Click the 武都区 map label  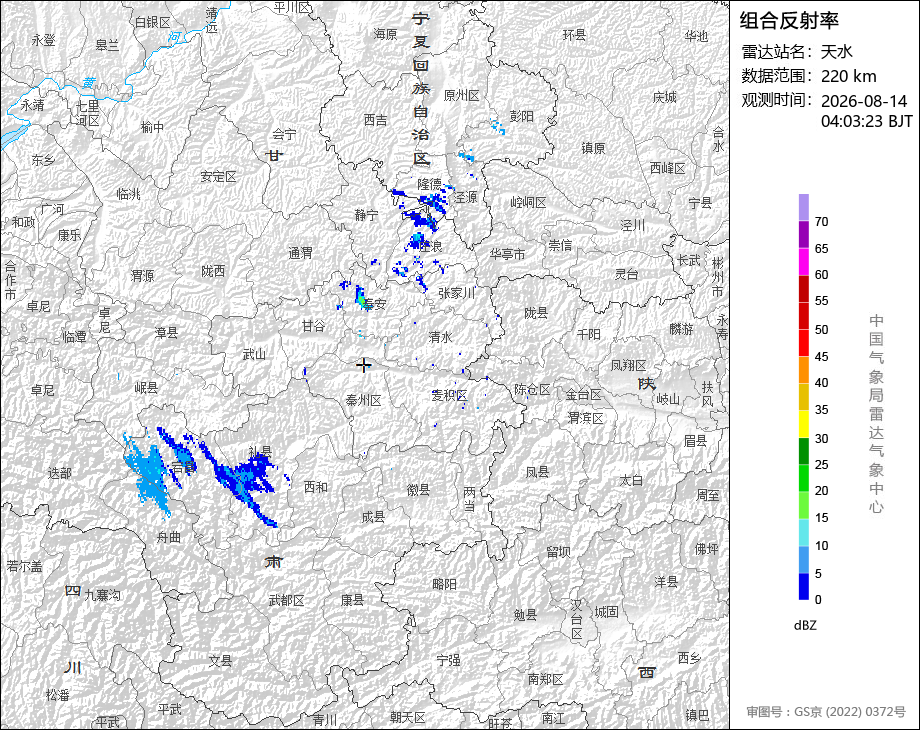[286, 600]
